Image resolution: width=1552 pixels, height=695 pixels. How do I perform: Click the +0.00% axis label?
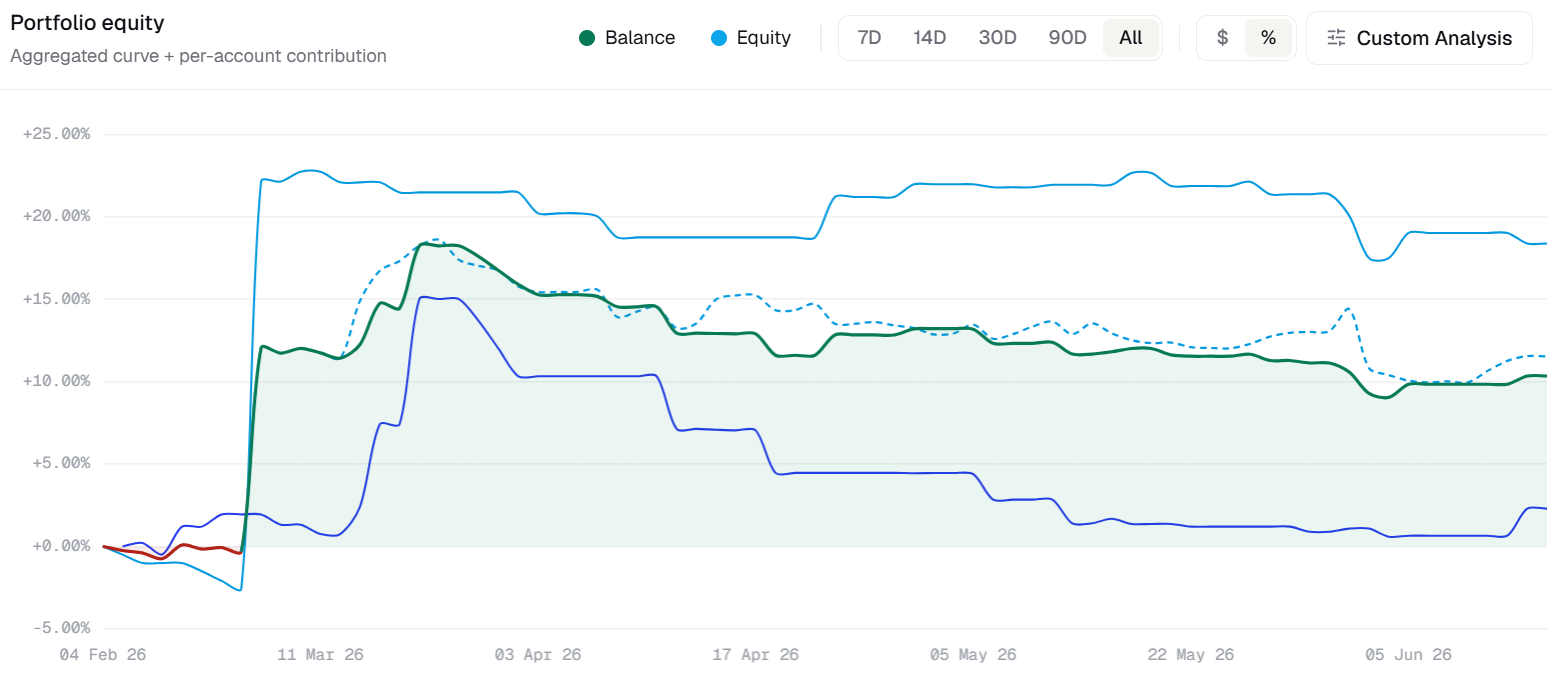[x=60, y=546]
